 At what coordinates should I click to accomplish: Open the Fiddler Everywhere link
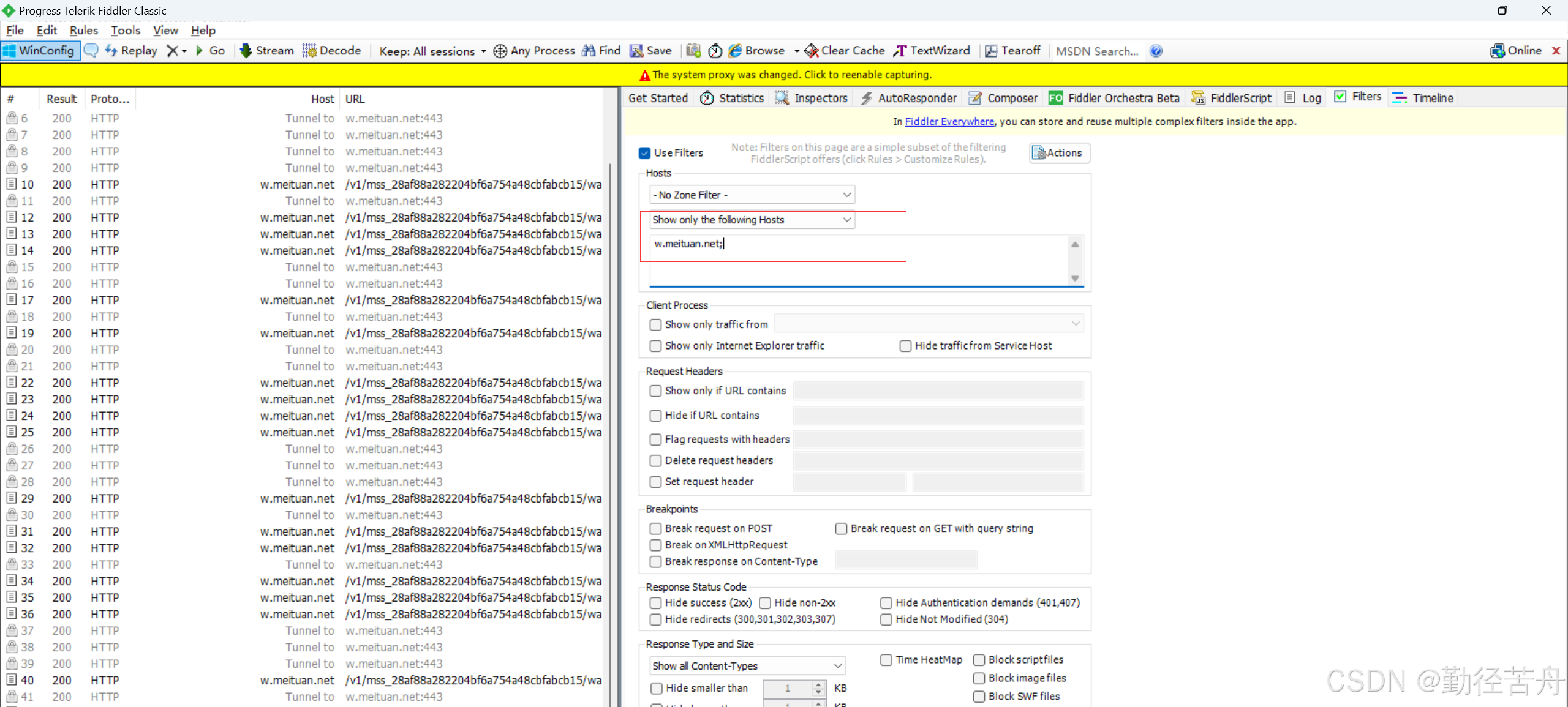949,122
